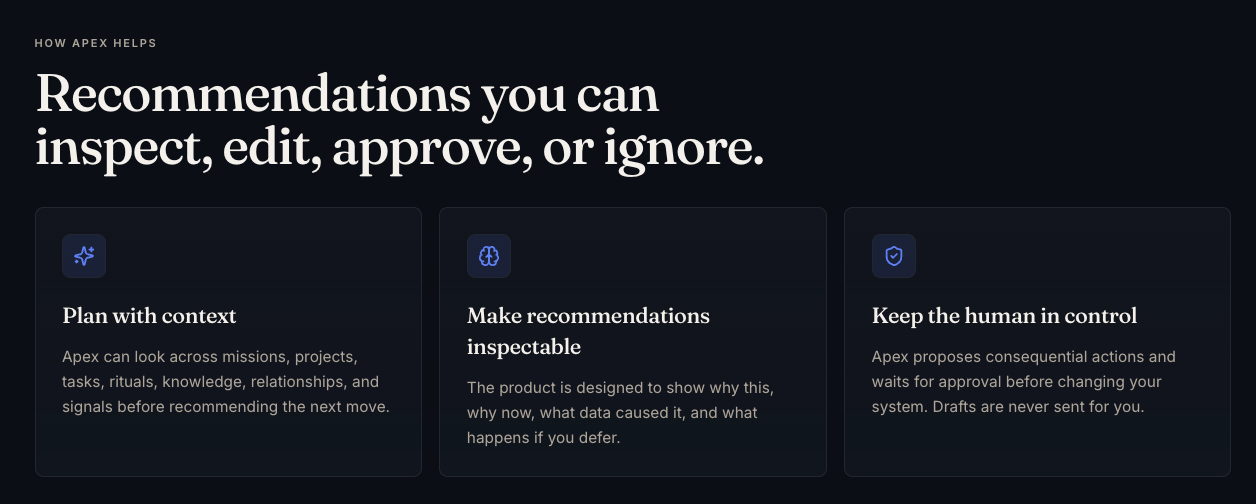Click the phrase 'happens if you defer.'
Screen dimensions: 1256x504
[x=544, y=438]
